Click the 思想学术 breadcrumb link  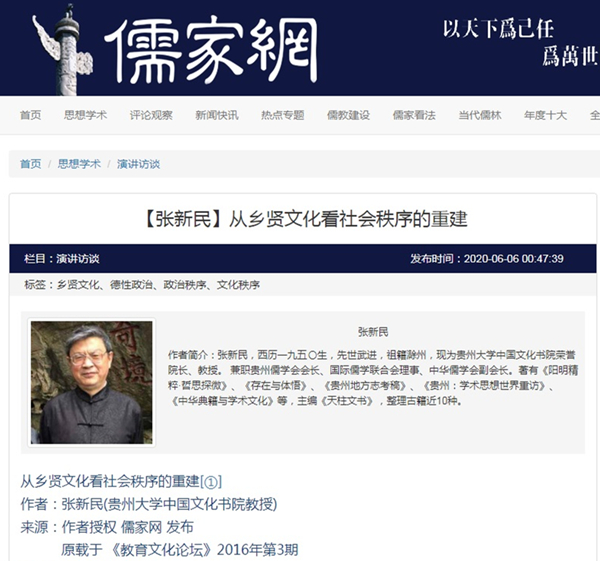[79, 164]
